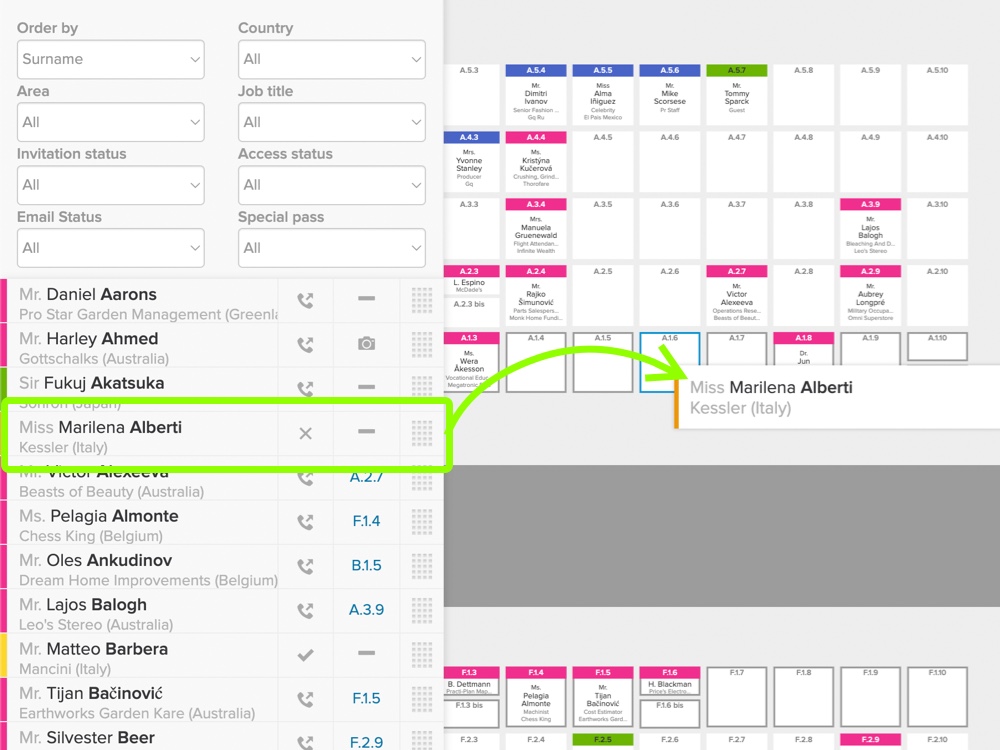This screenshot has width=1000, height=750.
Task: Click seat link A.3.9 for Lajos Balogh
Action: coord(366,610)
